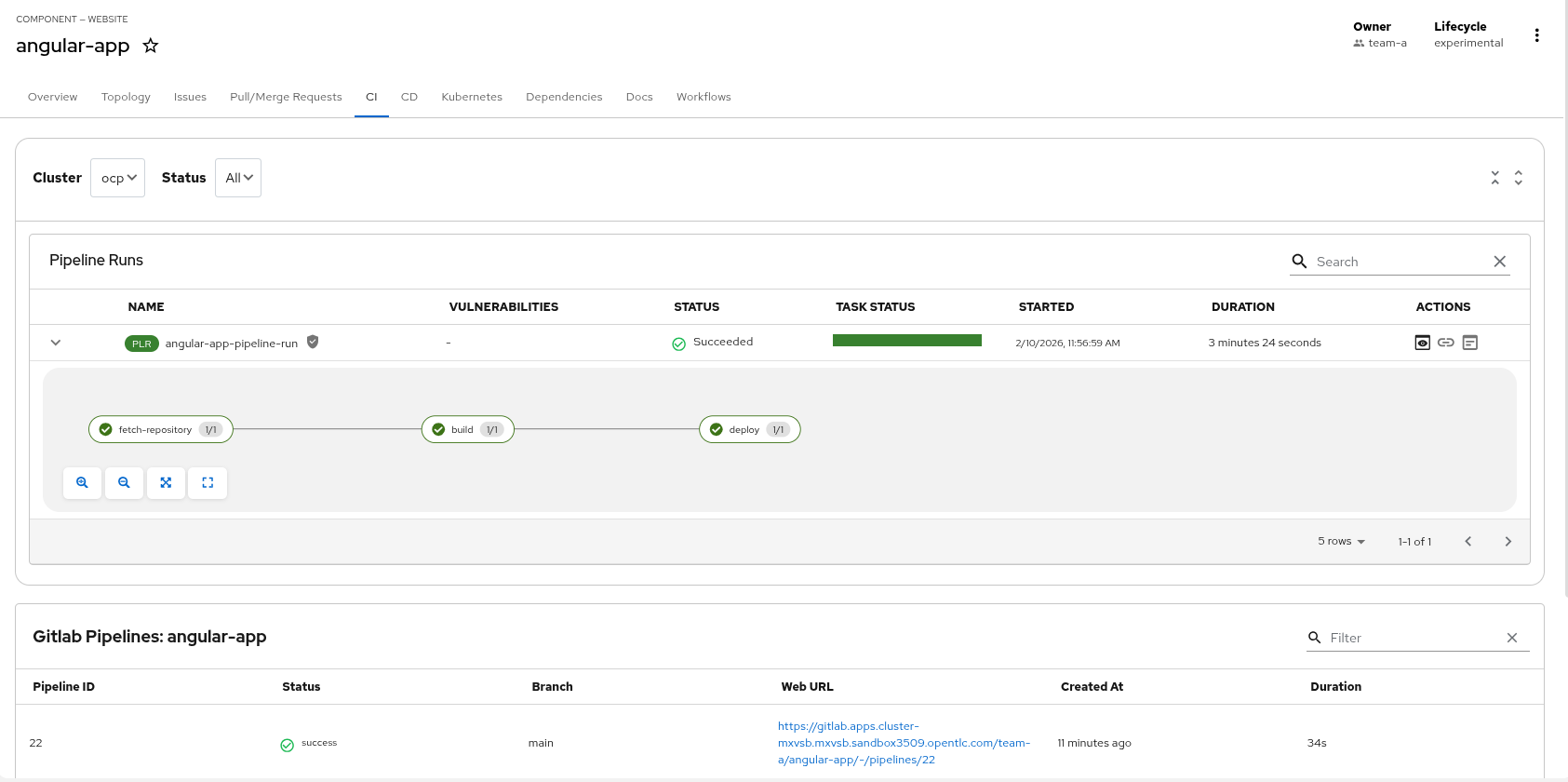Switch to the Overview tab

click(x=53, y=97)
